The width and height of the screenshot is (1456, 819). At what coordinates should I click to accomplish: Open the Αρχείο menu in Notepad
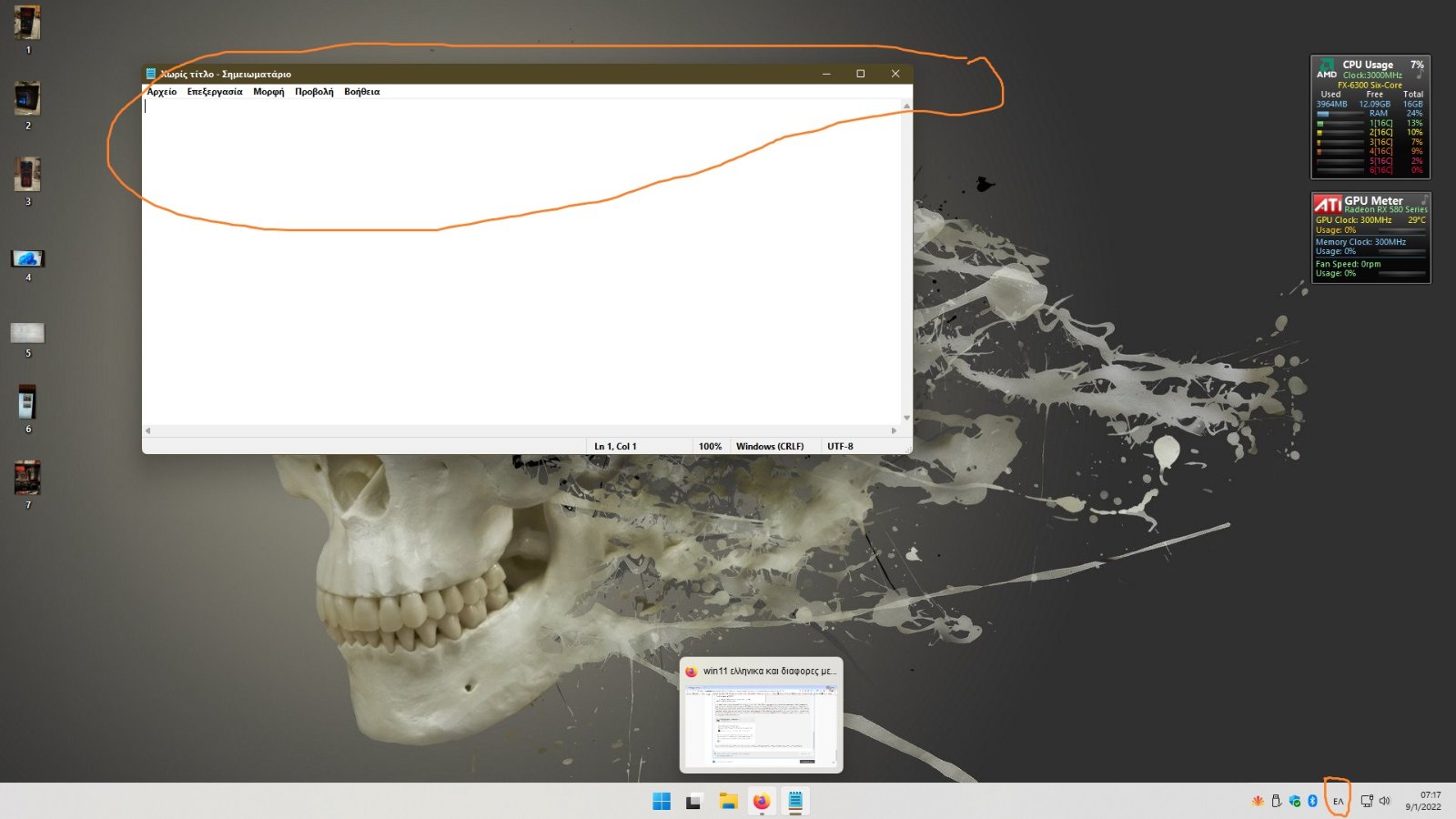click(162, 92)
